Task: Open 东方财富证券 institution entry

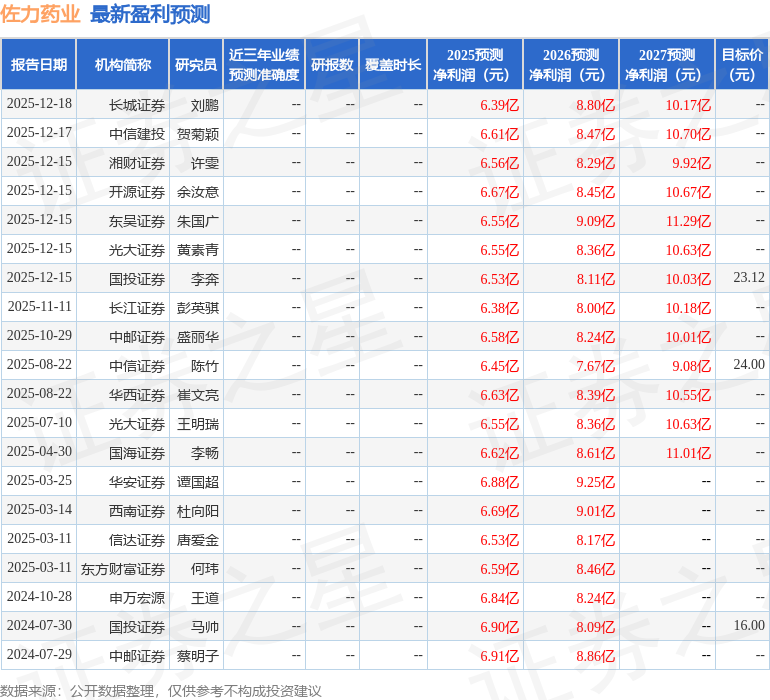Action: [x=123, y=568]
